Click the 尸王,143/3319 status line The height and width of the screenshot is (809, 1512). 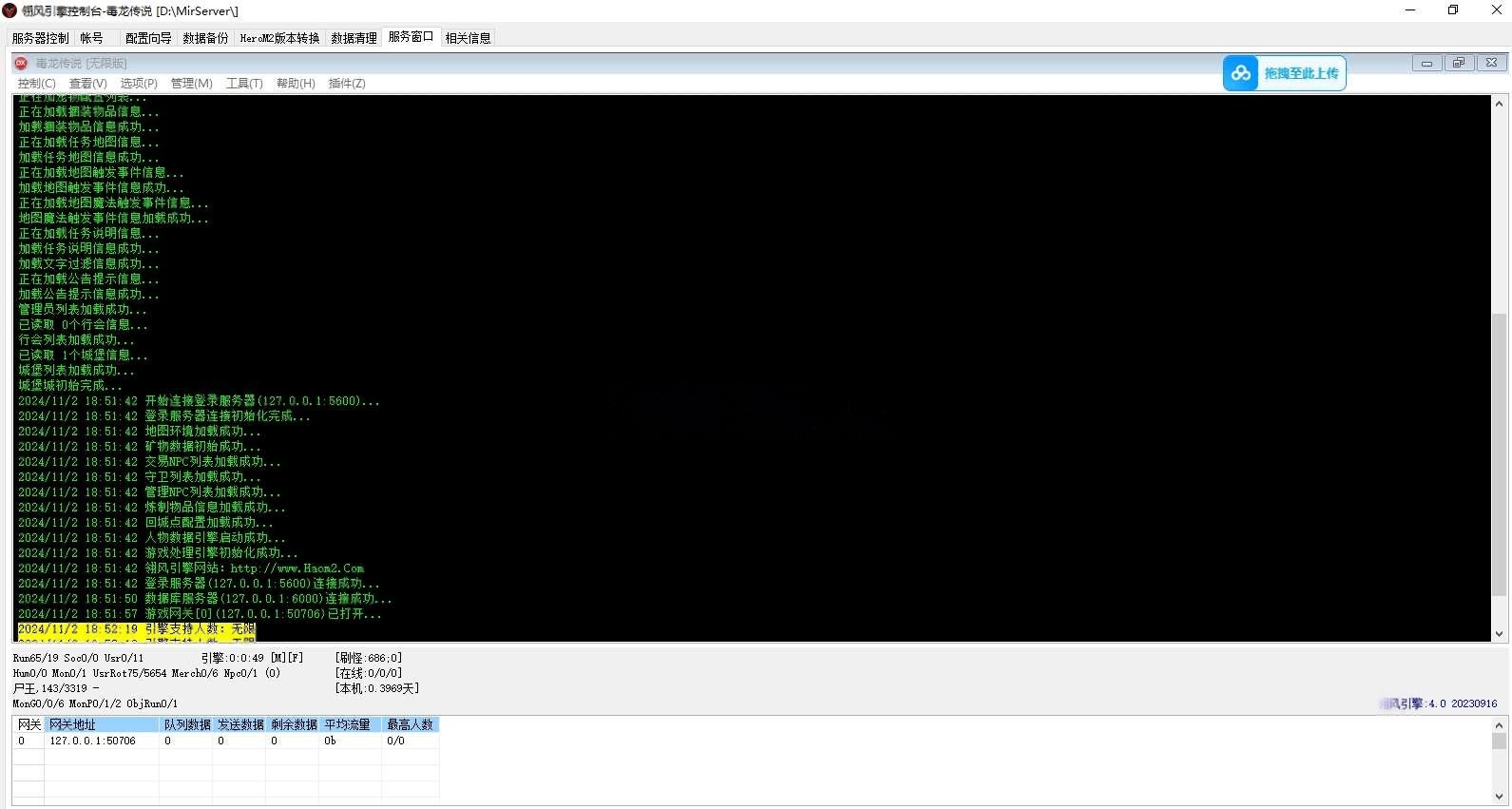[55, 688]
